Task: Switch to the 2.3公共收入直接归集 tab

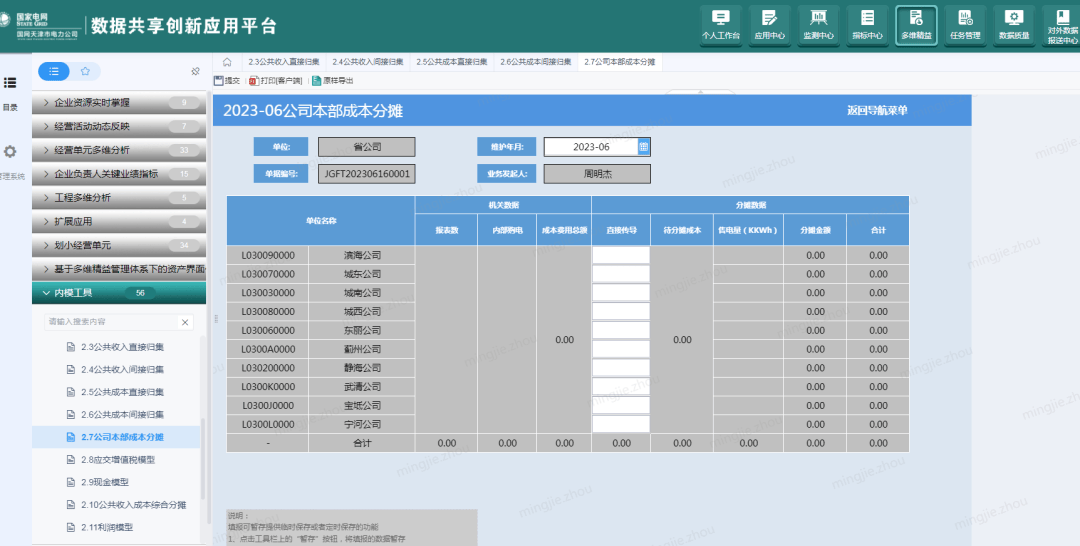Action: [x=283, y=62]
